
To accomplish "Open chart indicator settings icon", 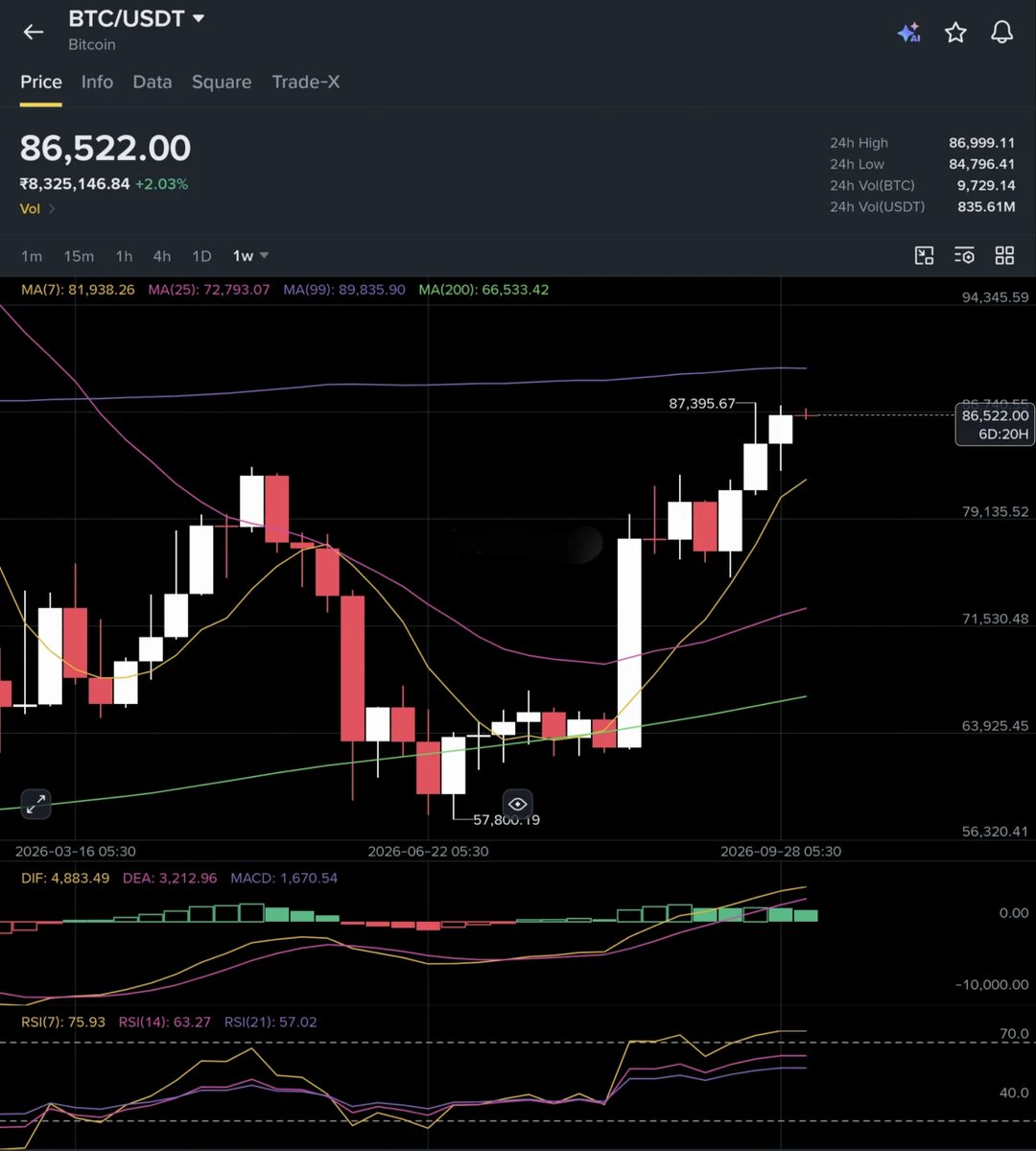I will coord(964,255).
